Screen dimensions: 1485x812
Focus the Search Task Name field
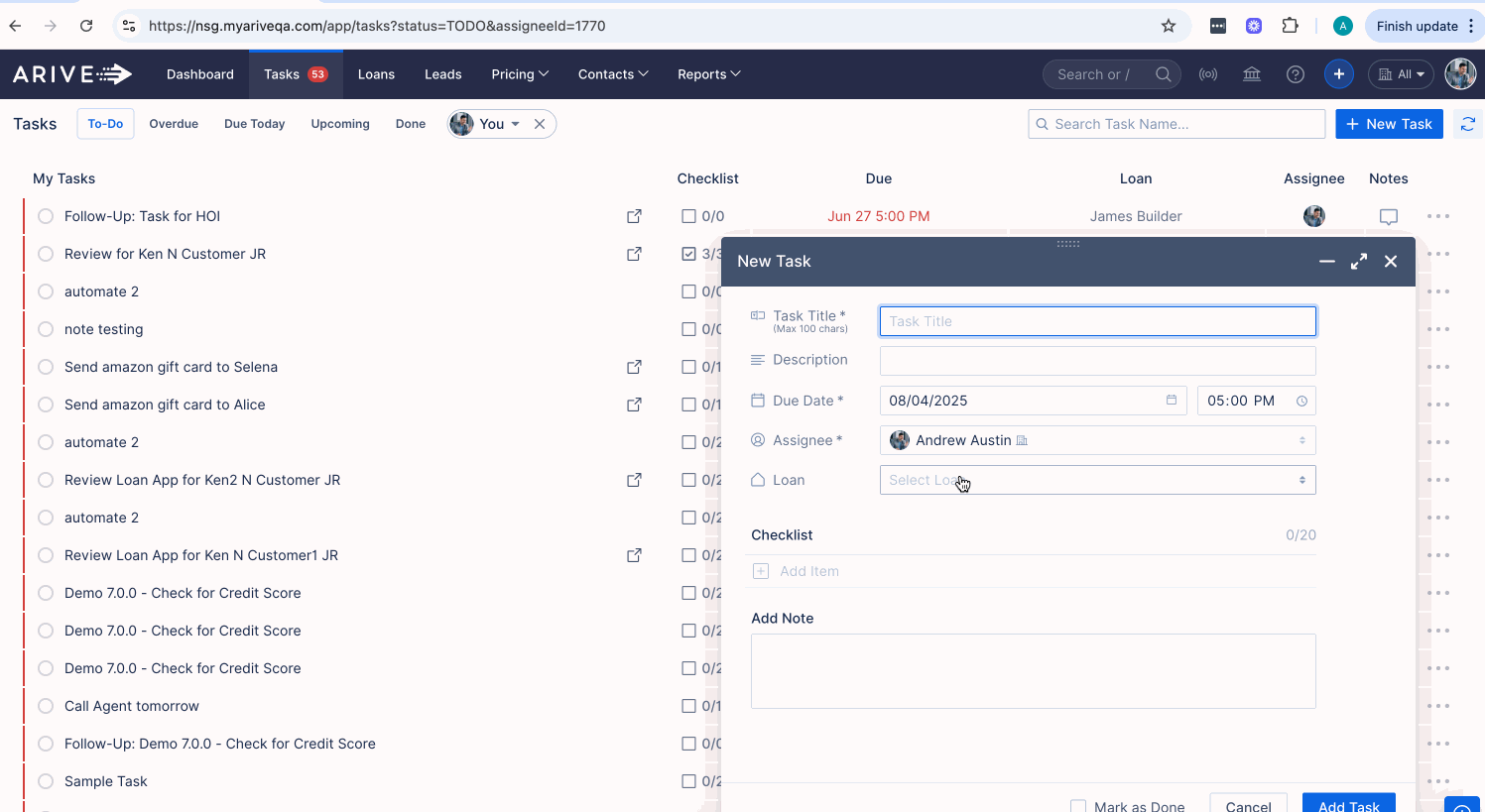[1176, 124]
